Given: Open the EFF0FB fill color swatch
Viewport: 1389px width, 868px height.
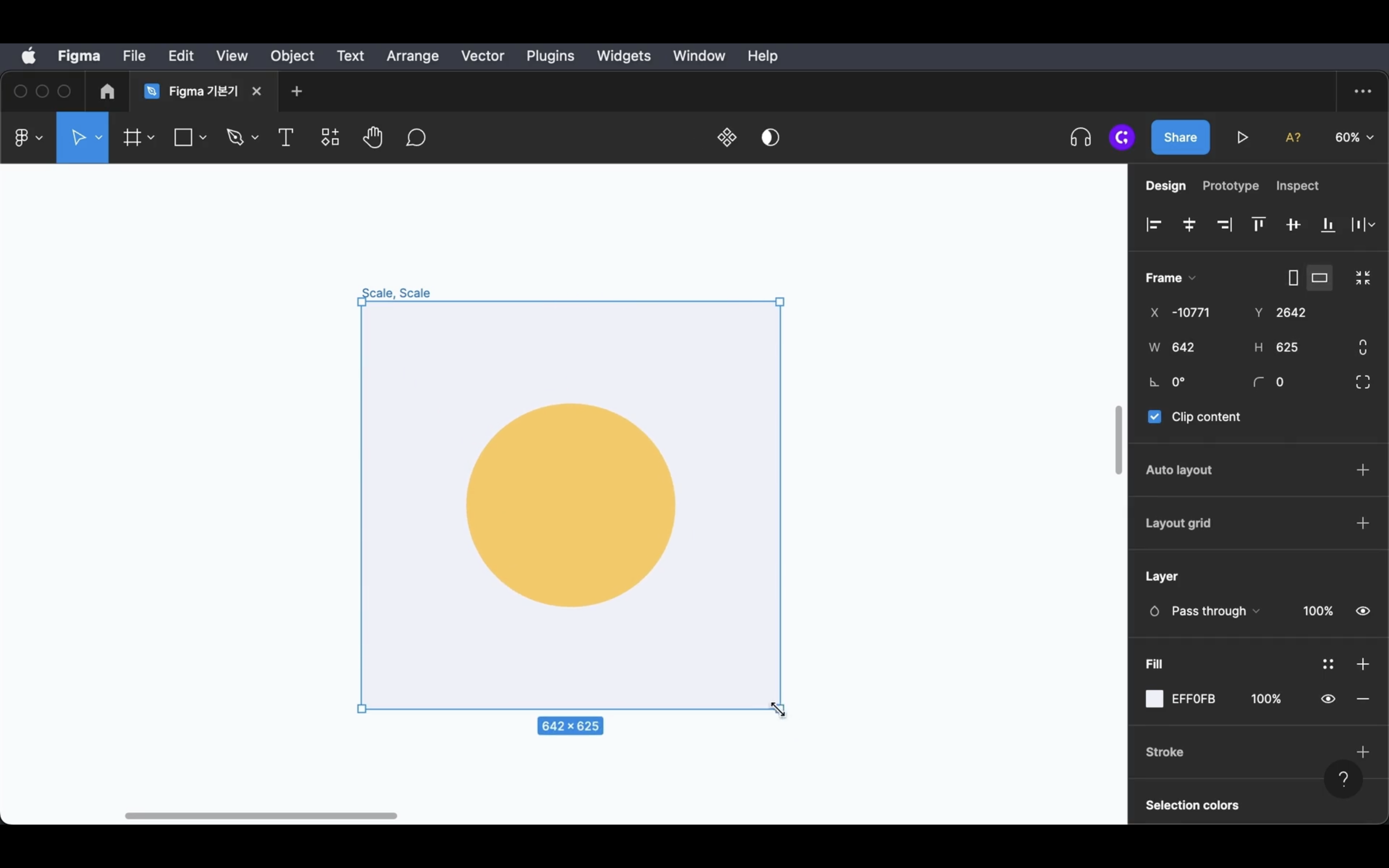Looking at the screenshot, I should tap(1154, 699).
